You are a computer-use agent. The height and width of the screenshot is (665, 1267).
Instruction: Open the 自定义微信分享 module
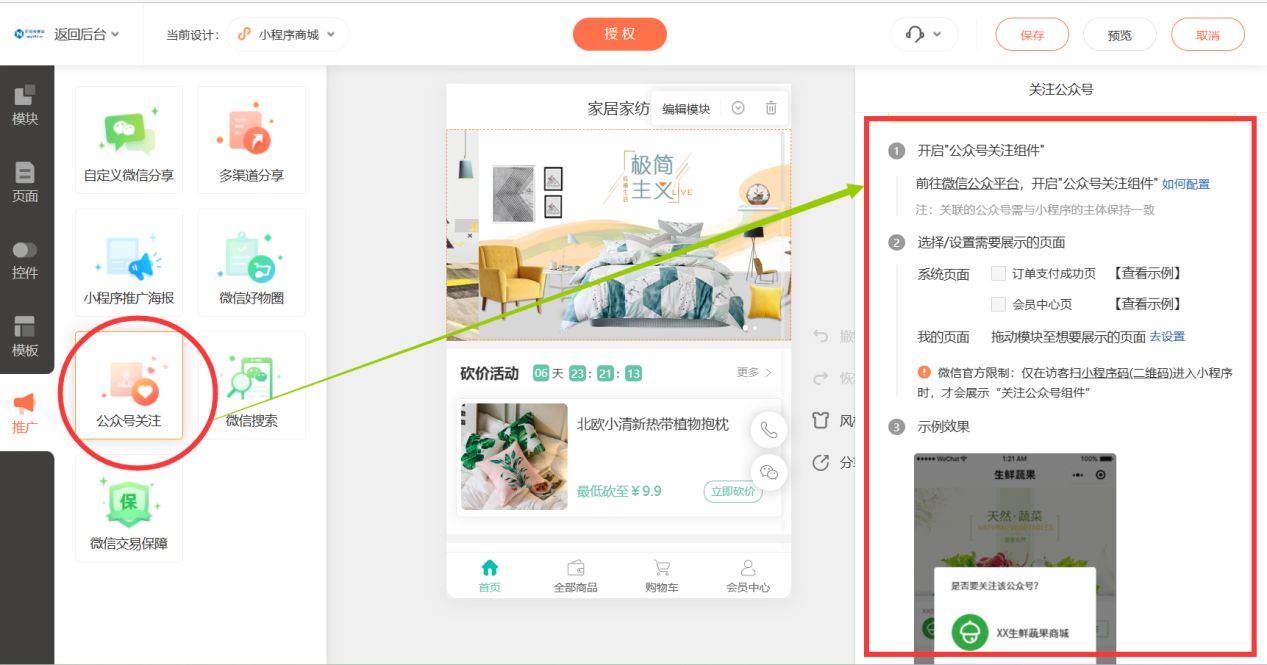coord(129,140)
